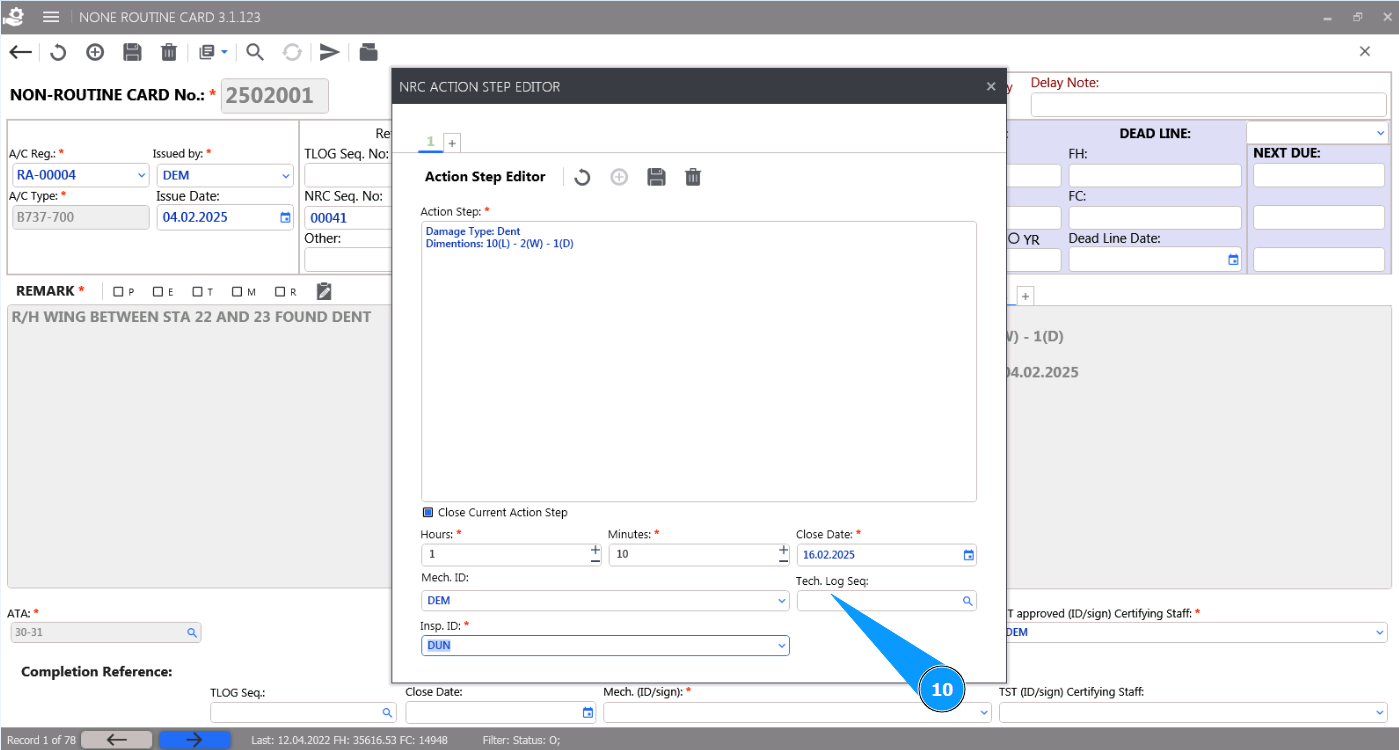Viewport: 1399px width, 750px height.
Task: Open the main toolbar search magnifier
Action: pos(255,53)
